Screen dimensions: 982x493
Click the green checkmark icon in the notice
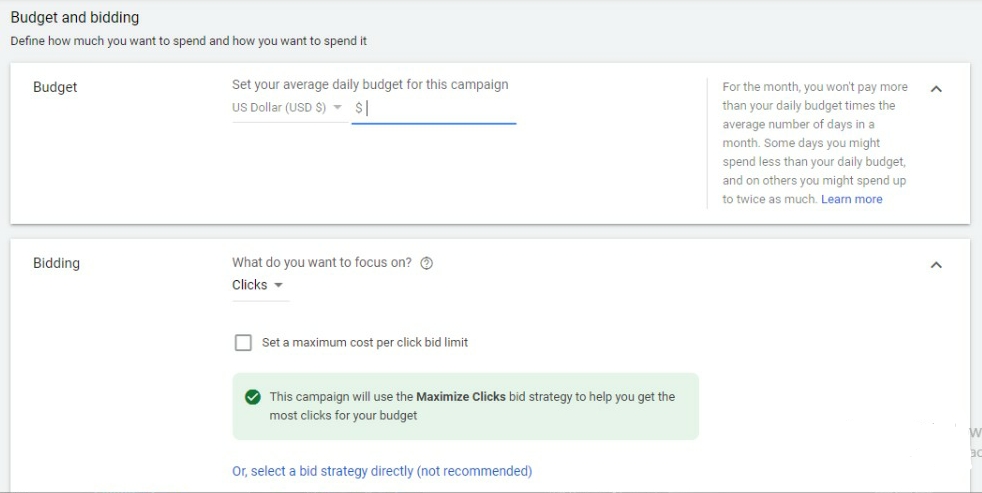(x=253, y=397)
